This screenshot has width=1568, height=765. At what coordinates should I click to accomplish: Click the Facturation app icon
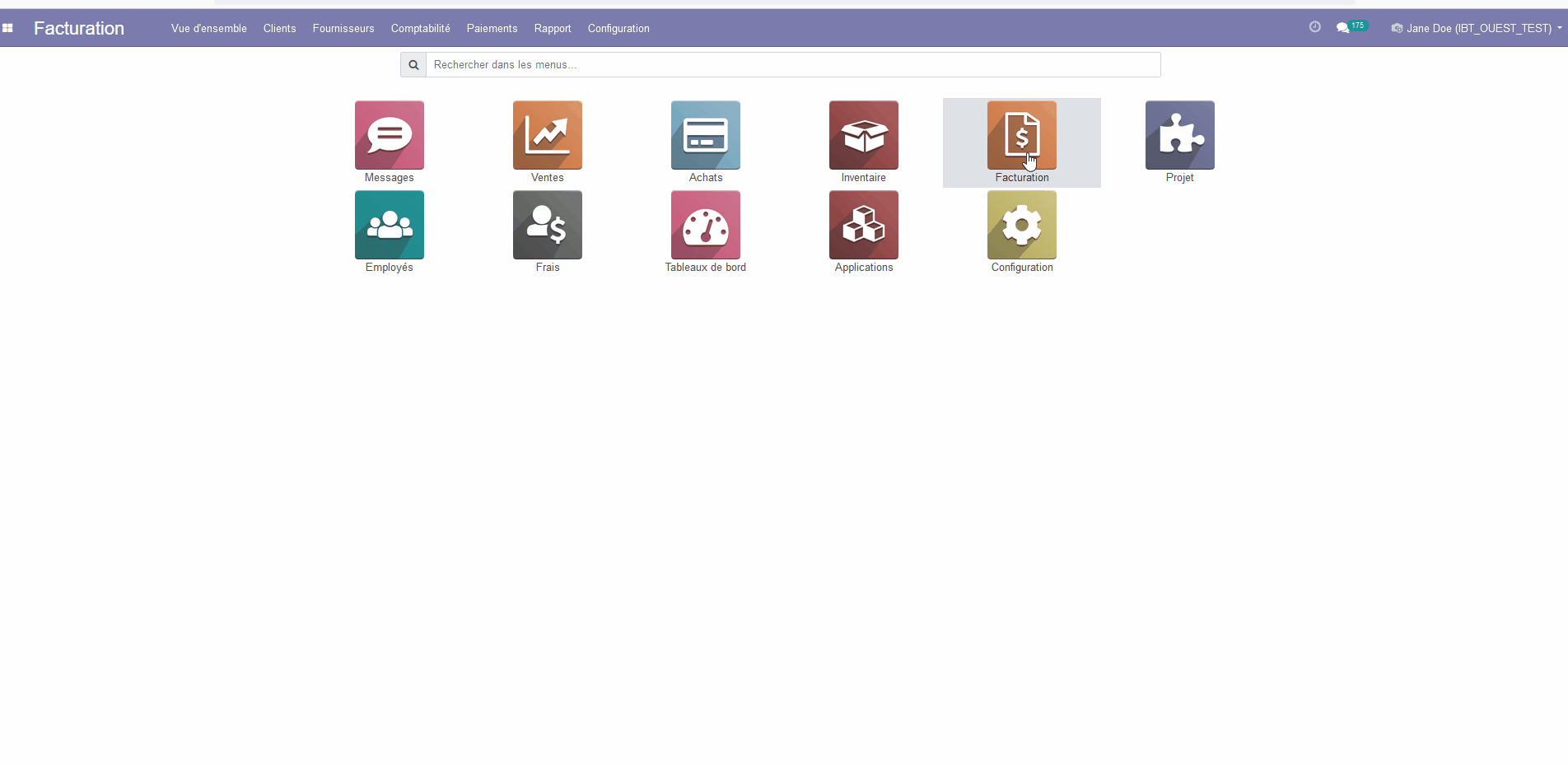1021,136
